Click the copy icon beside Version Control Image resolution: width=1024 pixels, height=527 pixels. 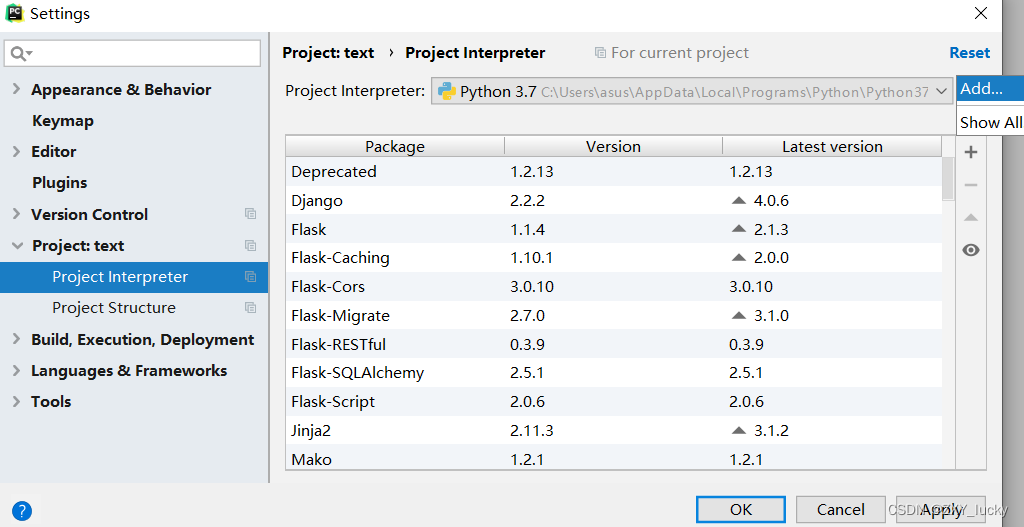[250, 214]
